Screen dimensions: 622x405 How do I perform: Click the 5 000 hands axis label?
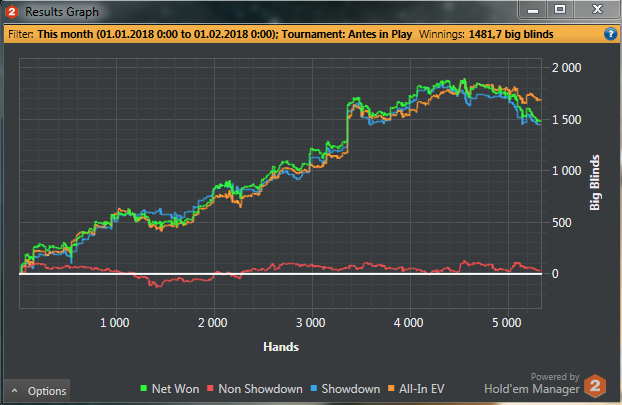[x=507, y=322]
